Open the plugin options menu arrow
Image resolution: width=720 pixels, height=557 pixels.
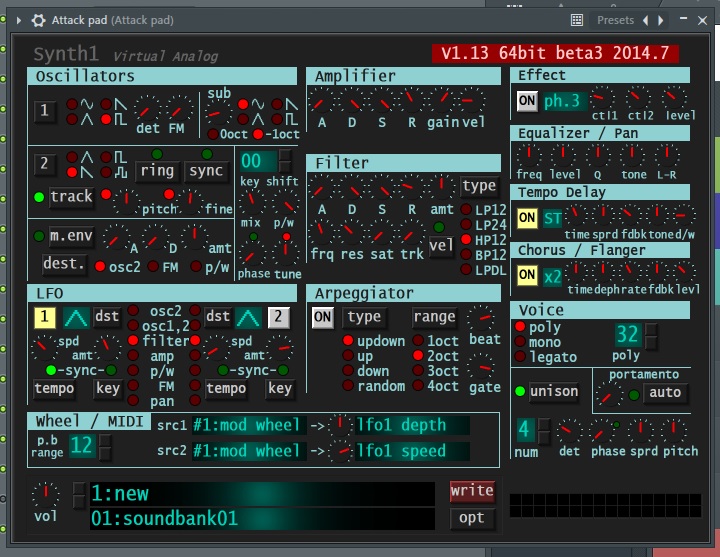point(19,20)
